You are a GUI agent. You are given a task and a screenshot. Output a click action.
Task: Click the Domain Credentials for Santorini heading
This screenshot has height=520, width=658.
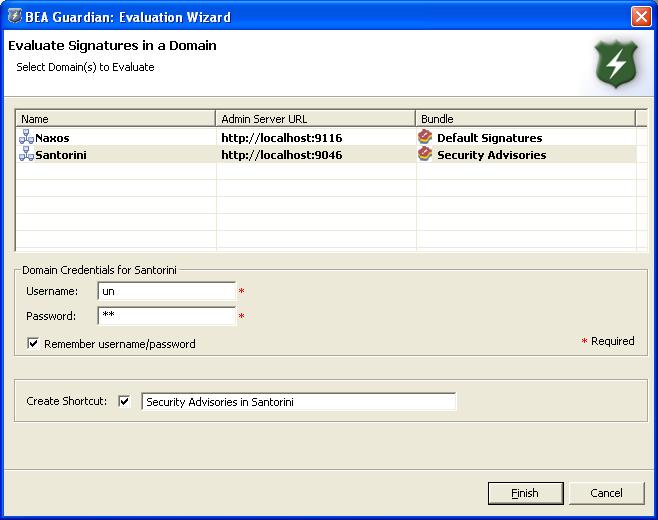[x=99, y=270]
